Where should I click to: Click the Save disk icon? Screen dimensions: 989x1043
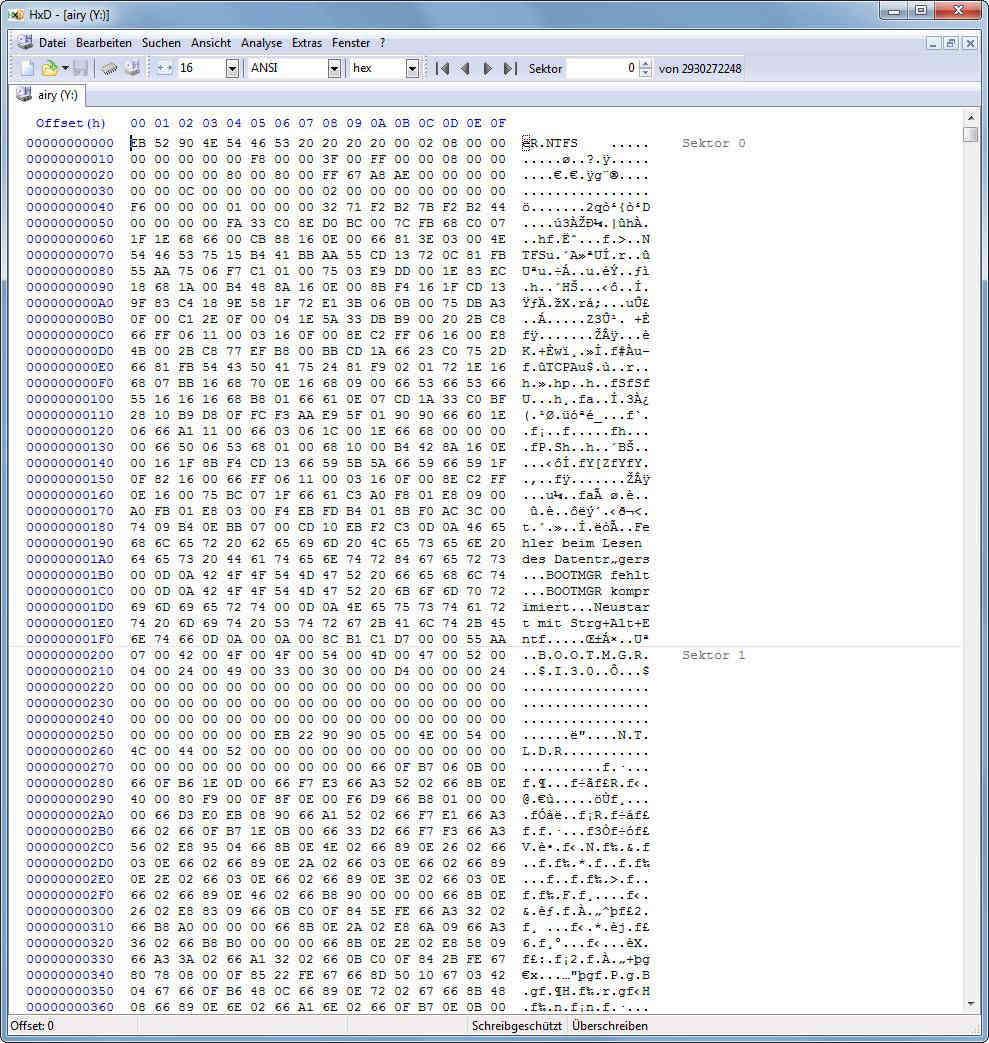click(x=80, y=68)
